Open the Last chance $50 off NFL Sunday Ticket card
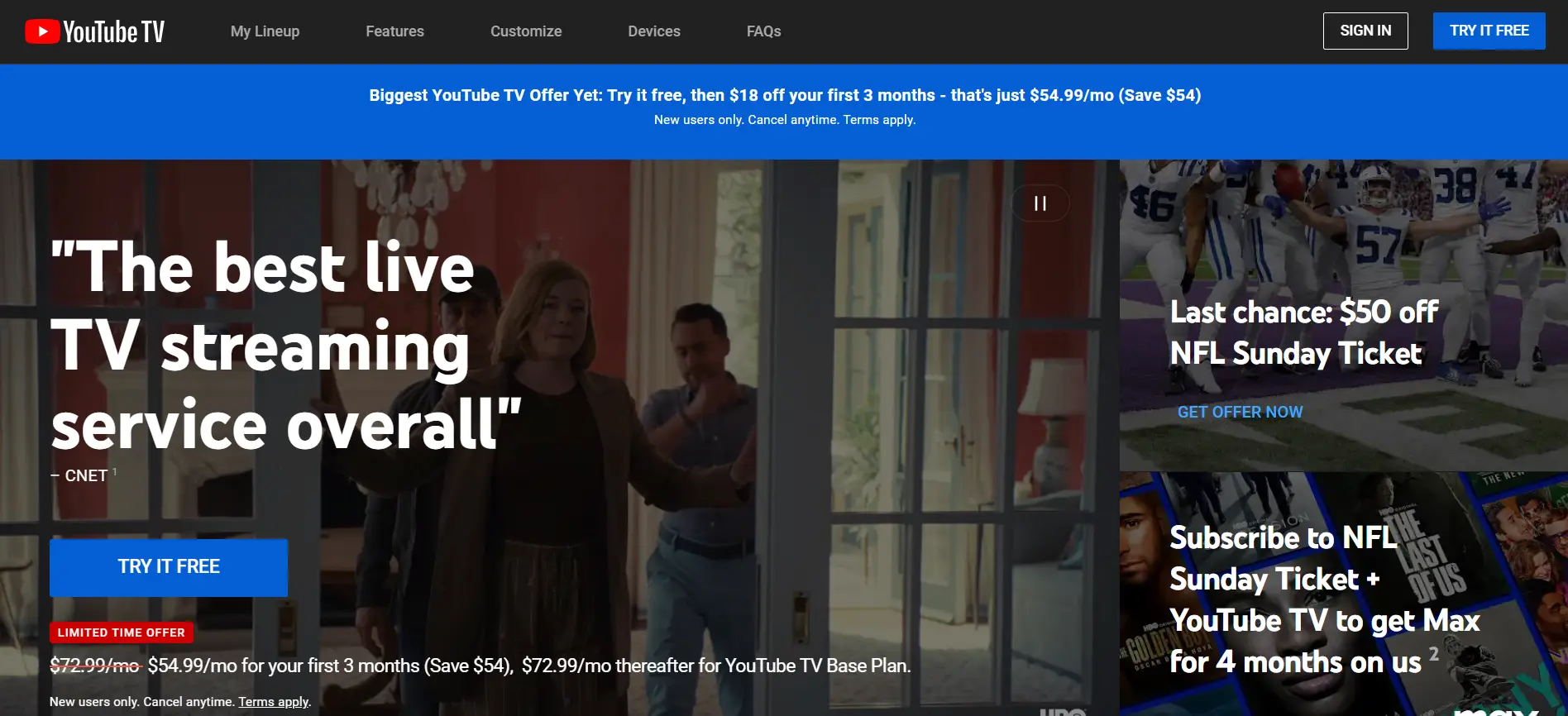 click(x=1343, y=315)
